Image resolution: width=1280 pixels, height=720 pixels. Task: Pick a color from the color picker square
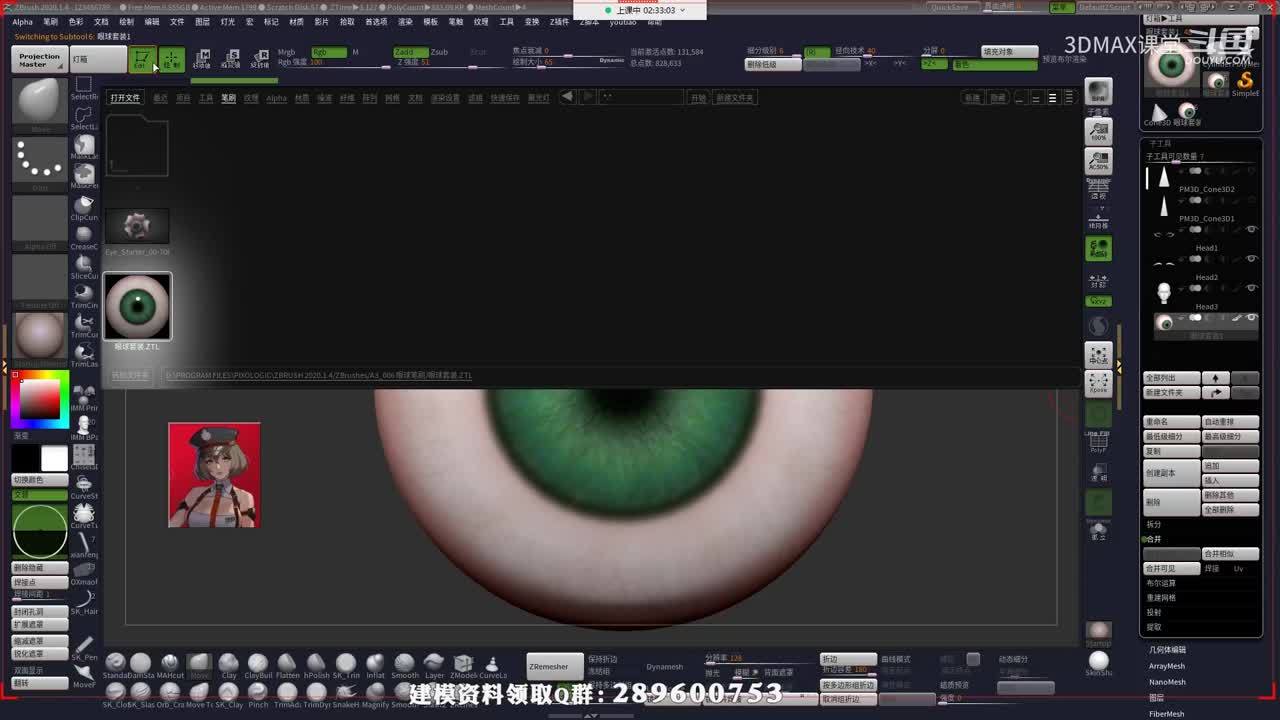(40, 399)
